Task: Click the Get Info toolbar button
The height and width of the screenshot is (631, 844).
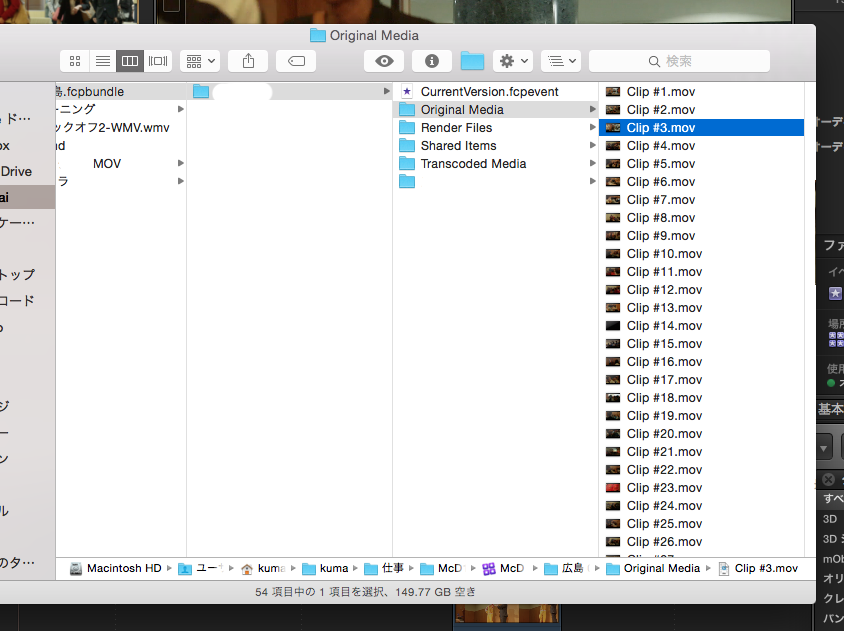Action: 432,61
